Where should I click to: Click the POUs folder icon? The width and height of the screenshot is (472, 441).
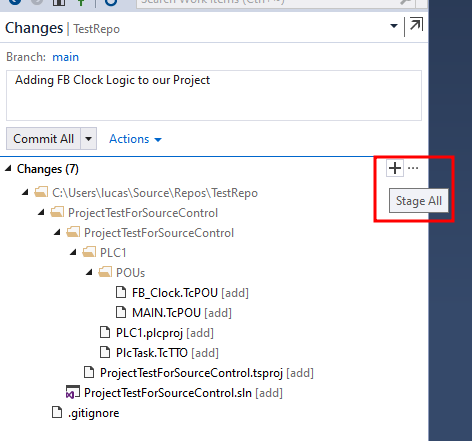(x=105, y=272)
